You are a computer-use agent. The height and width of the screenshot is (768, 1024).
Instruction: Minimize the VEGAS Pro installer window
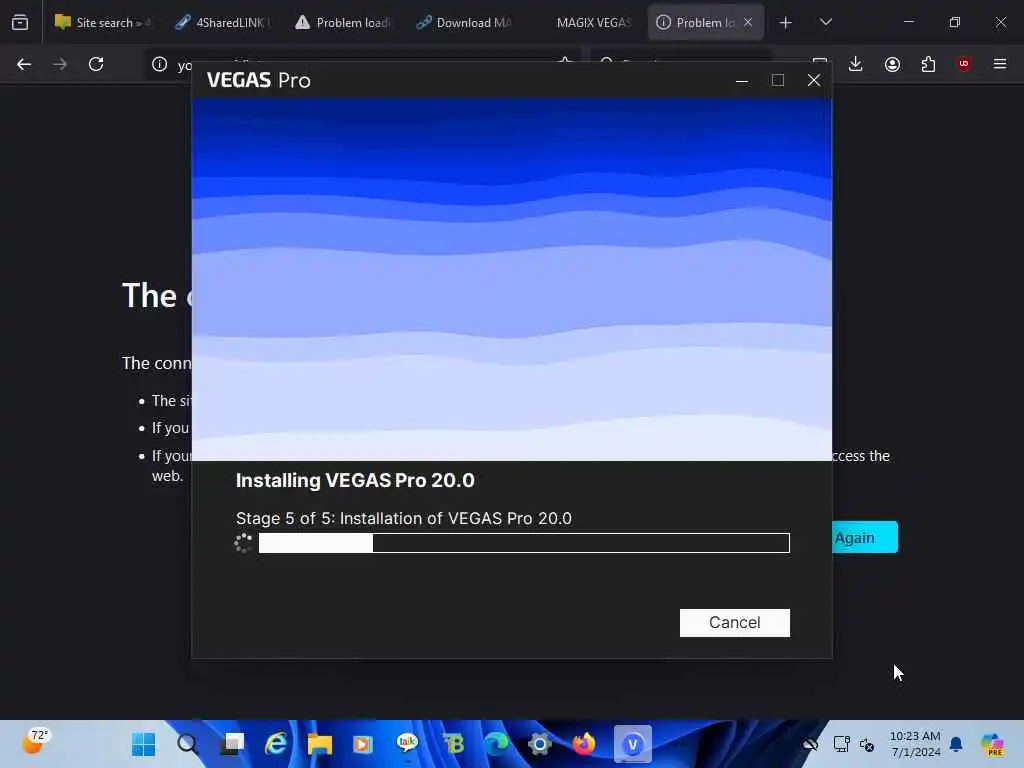pyautogui.click(x=742, y=80)
